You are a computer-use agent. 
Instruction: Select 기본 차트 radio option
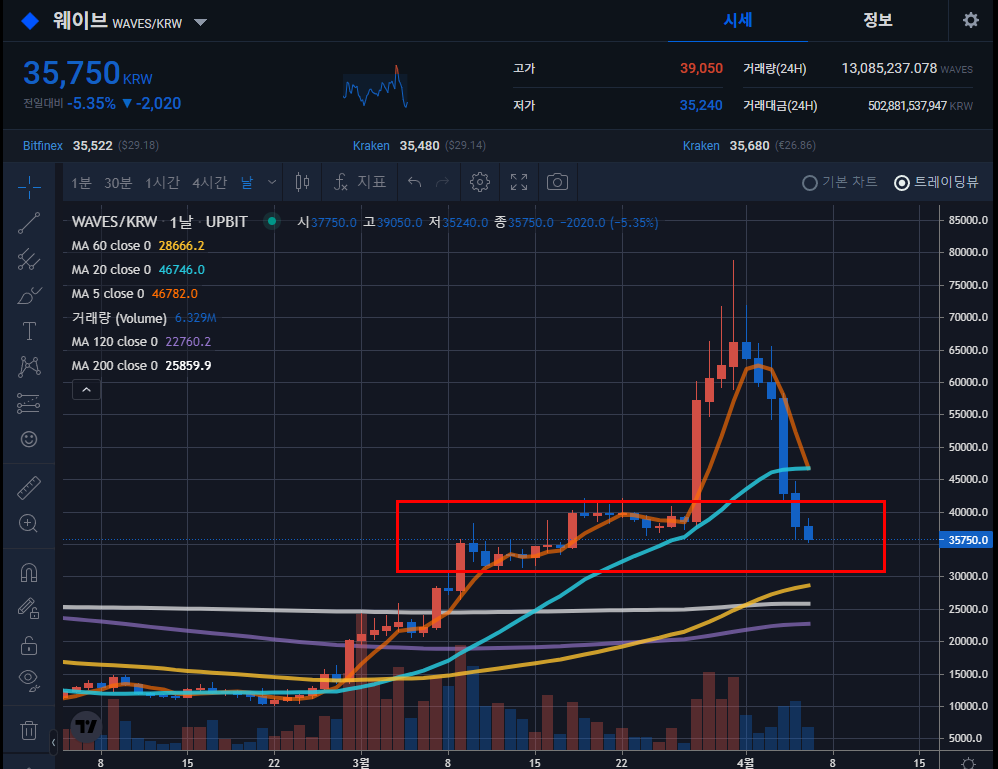840,183
